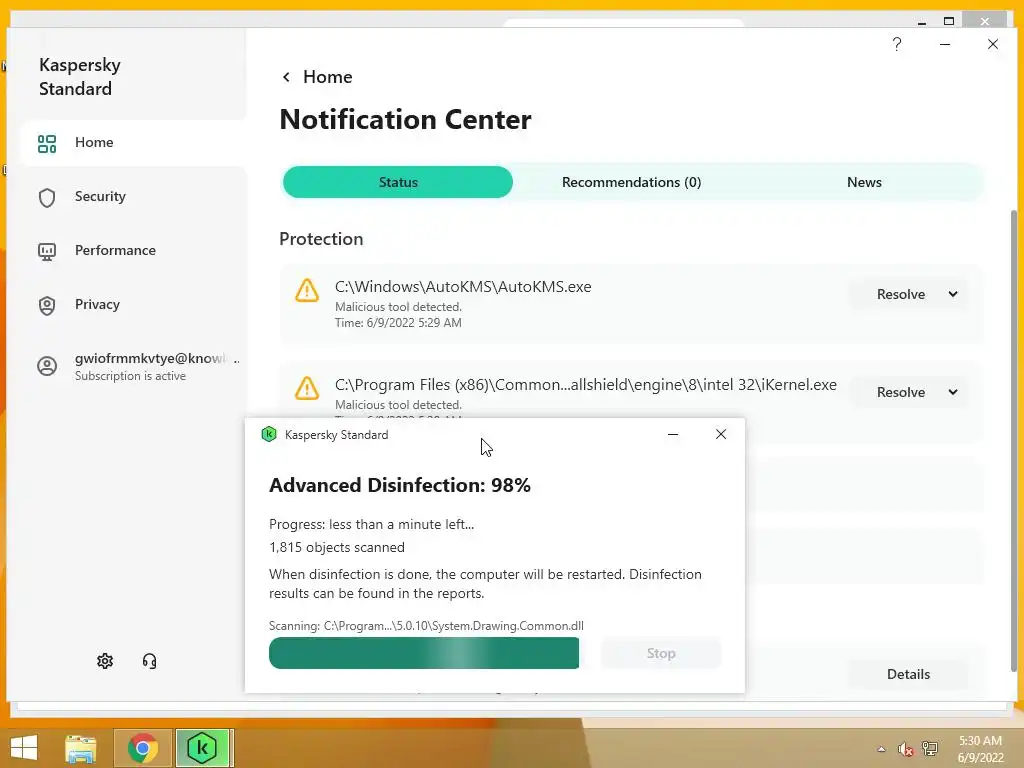Expand Resolve options for AutoKMS.exe
1024x768 pixels.
[x=953, y=294]
